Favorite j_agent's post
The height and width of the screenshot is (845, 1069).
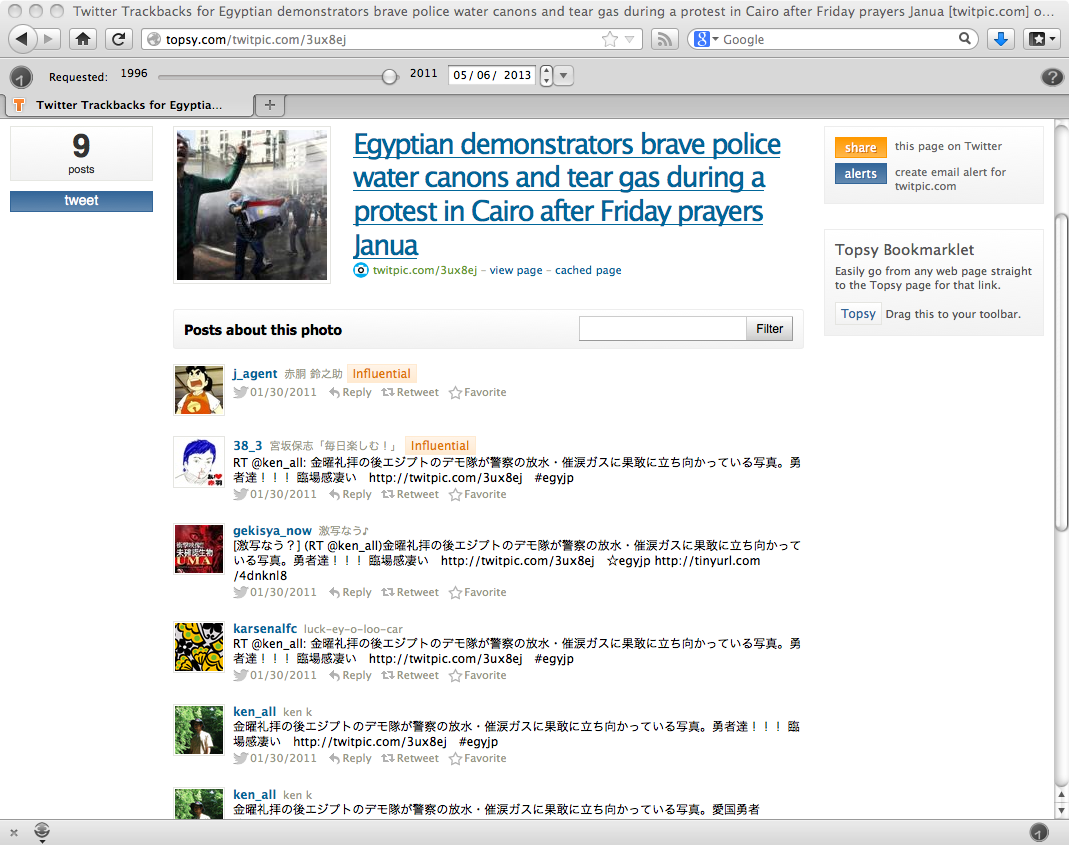click(477, 392)
